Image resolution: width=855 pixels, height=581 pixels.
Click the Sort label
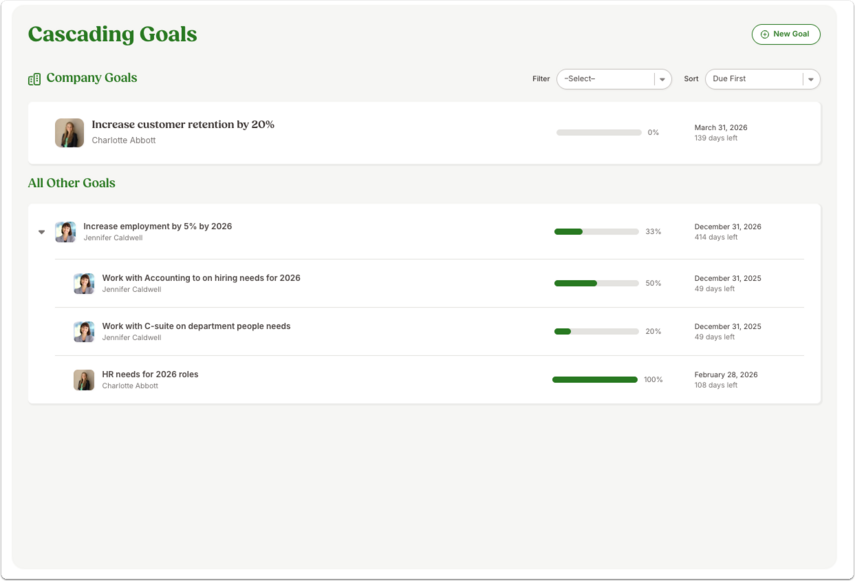[x=691, y=79]
